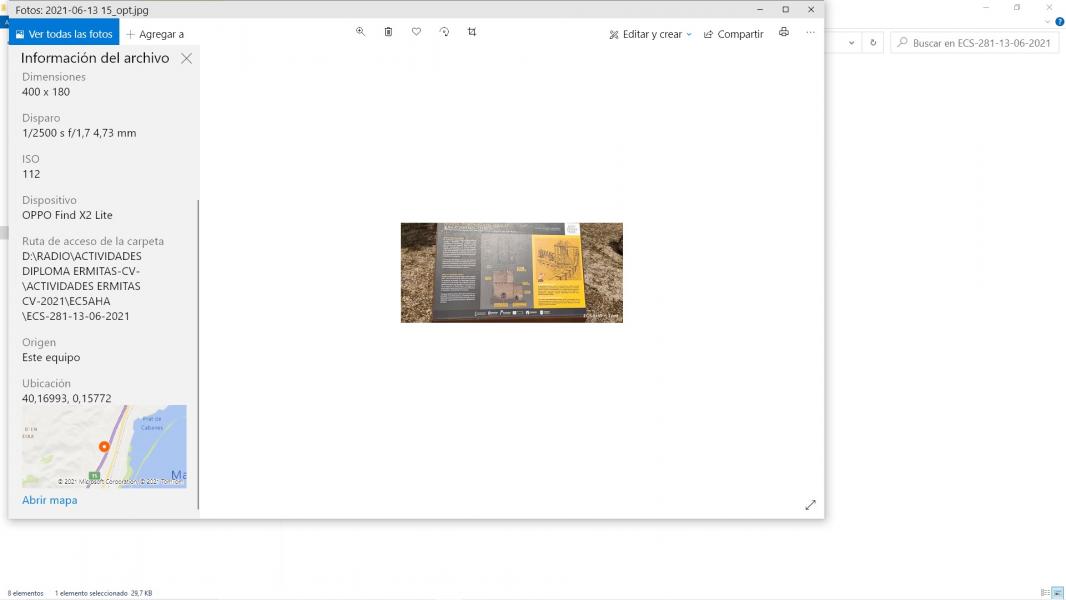Click status bar text 8 elementos
1066x600 pixels.
[x=26, y=593]
